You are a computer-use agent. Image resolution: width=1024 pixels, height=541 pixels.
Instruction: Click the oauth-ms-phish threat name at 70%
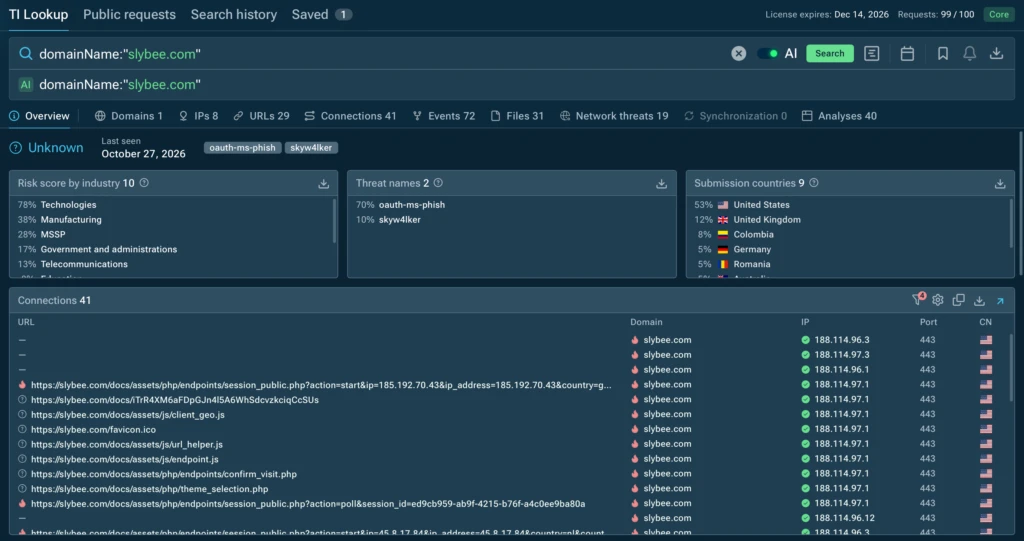point(411,205)
